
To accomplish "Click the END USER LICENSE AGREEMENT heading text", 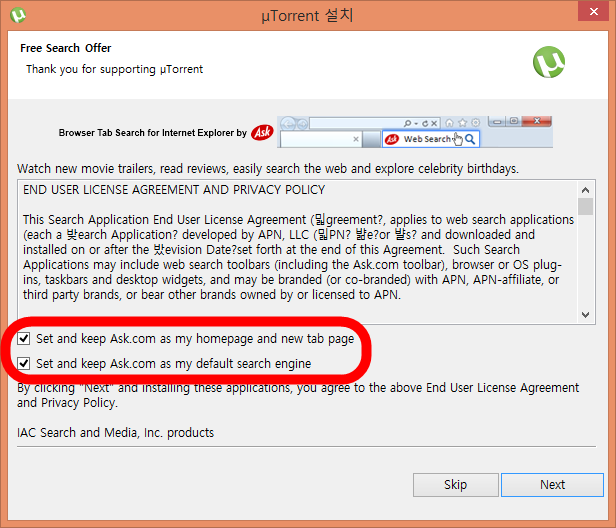I will tap(174, 190).
